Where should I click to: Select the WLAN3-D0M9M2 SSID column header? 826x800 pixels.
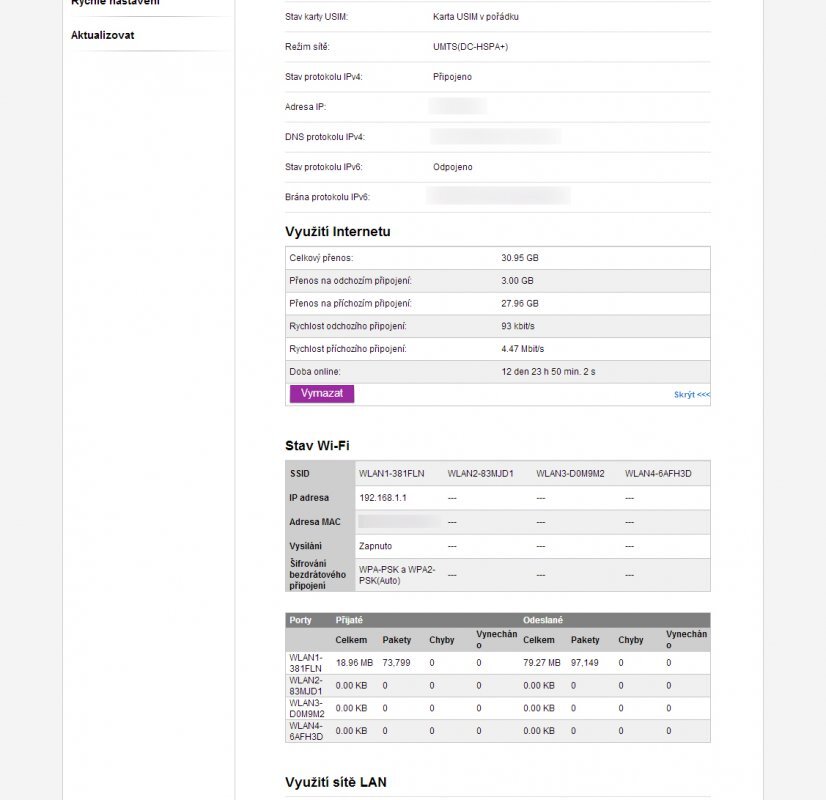(570, 473)
